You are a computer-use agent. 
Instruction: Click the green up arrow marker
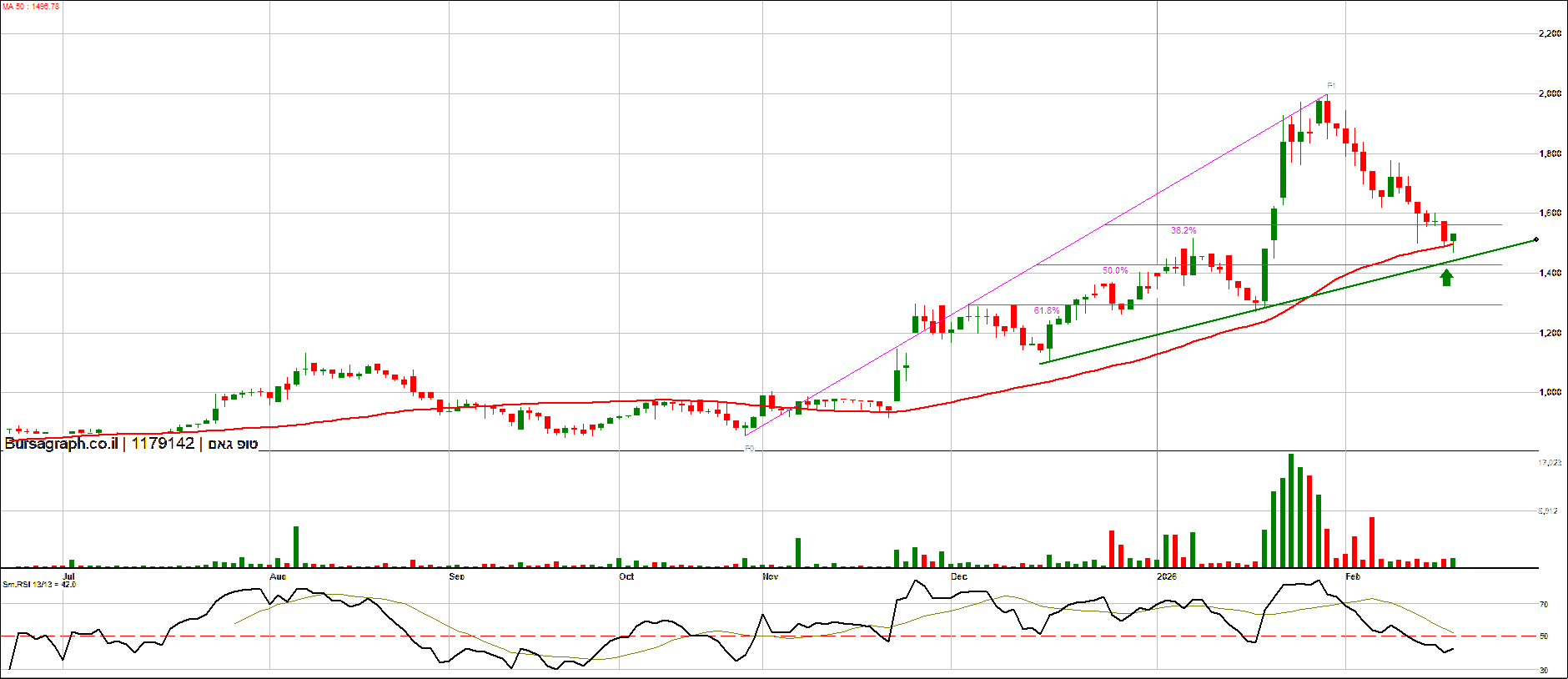tap(1446, 278)
